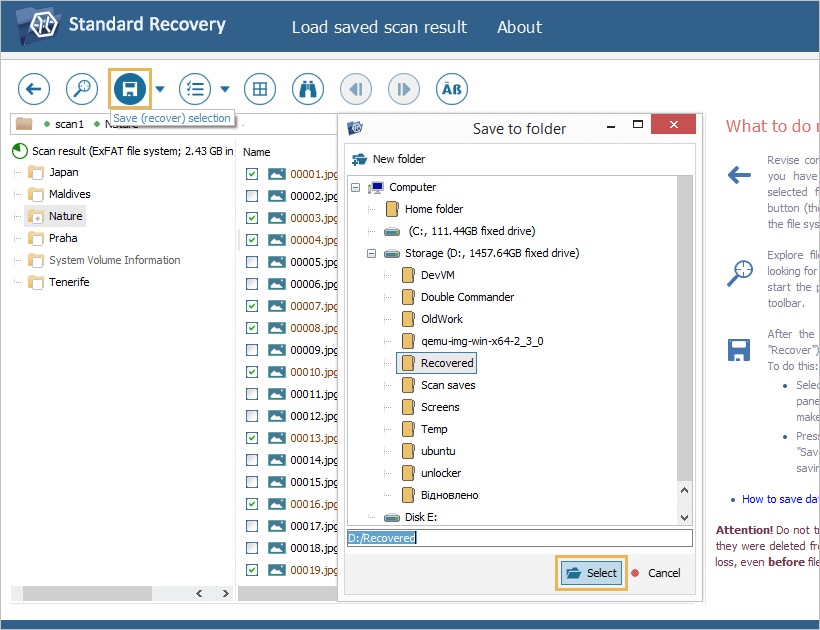
Task: Click the back arrow toolbar button
Action: 34,89
